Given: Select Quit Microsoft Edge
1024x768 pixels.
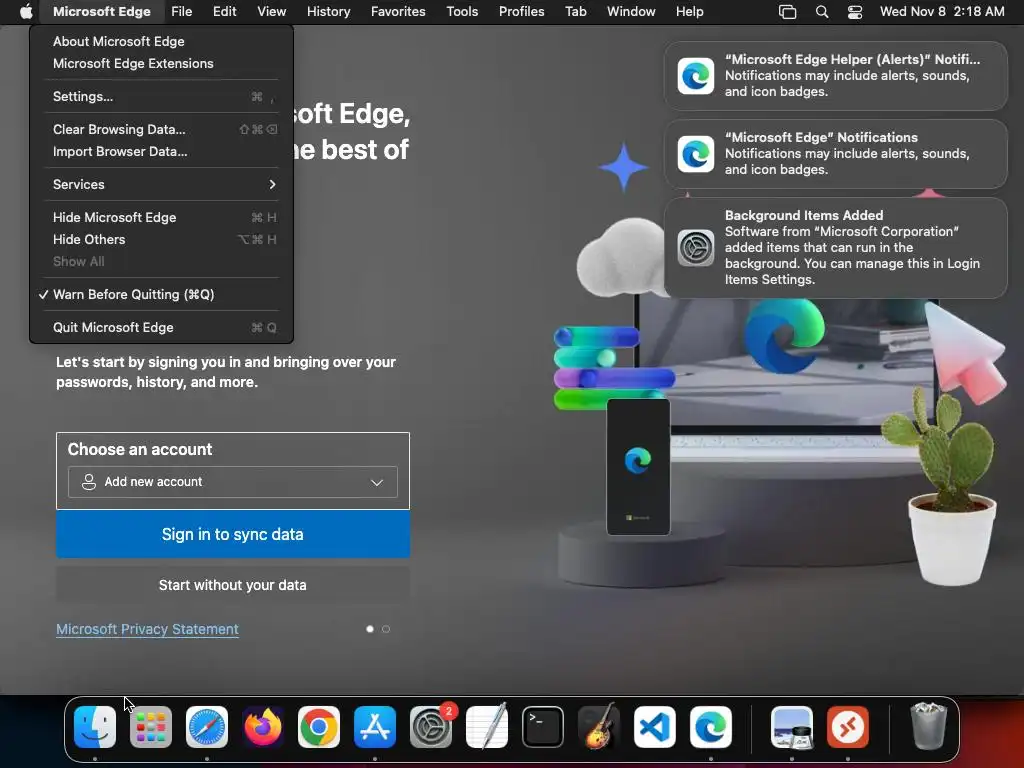Looking at the screenshot, I should [x=161, y=328].
